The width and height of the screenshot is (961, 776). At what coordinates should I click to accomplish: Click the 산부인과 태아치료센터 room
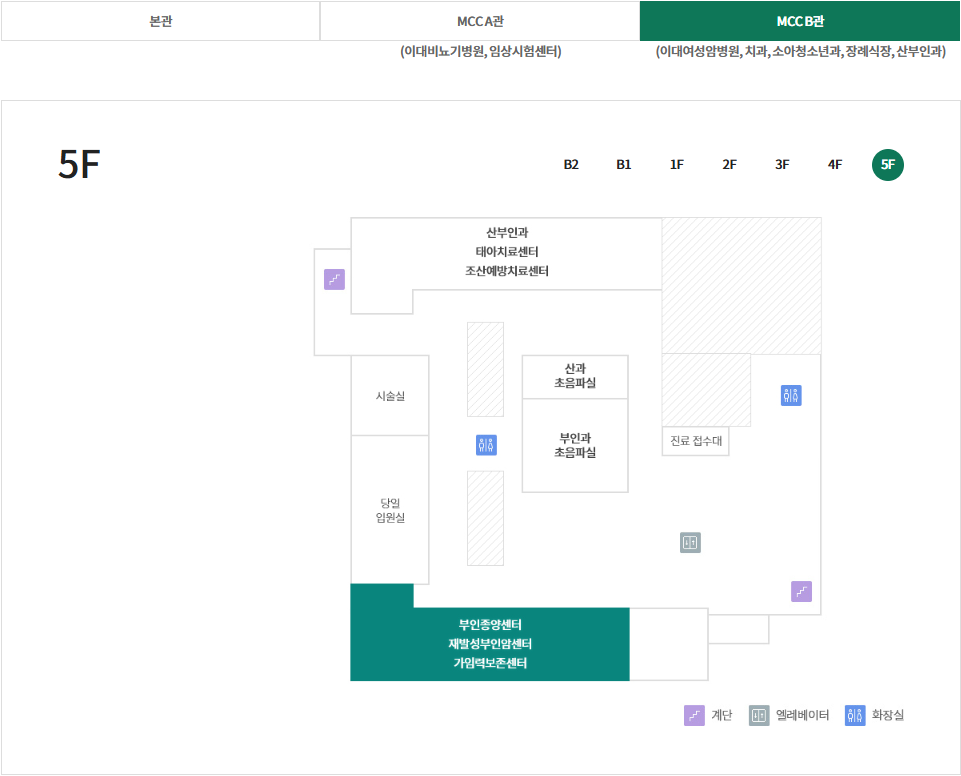508,253
